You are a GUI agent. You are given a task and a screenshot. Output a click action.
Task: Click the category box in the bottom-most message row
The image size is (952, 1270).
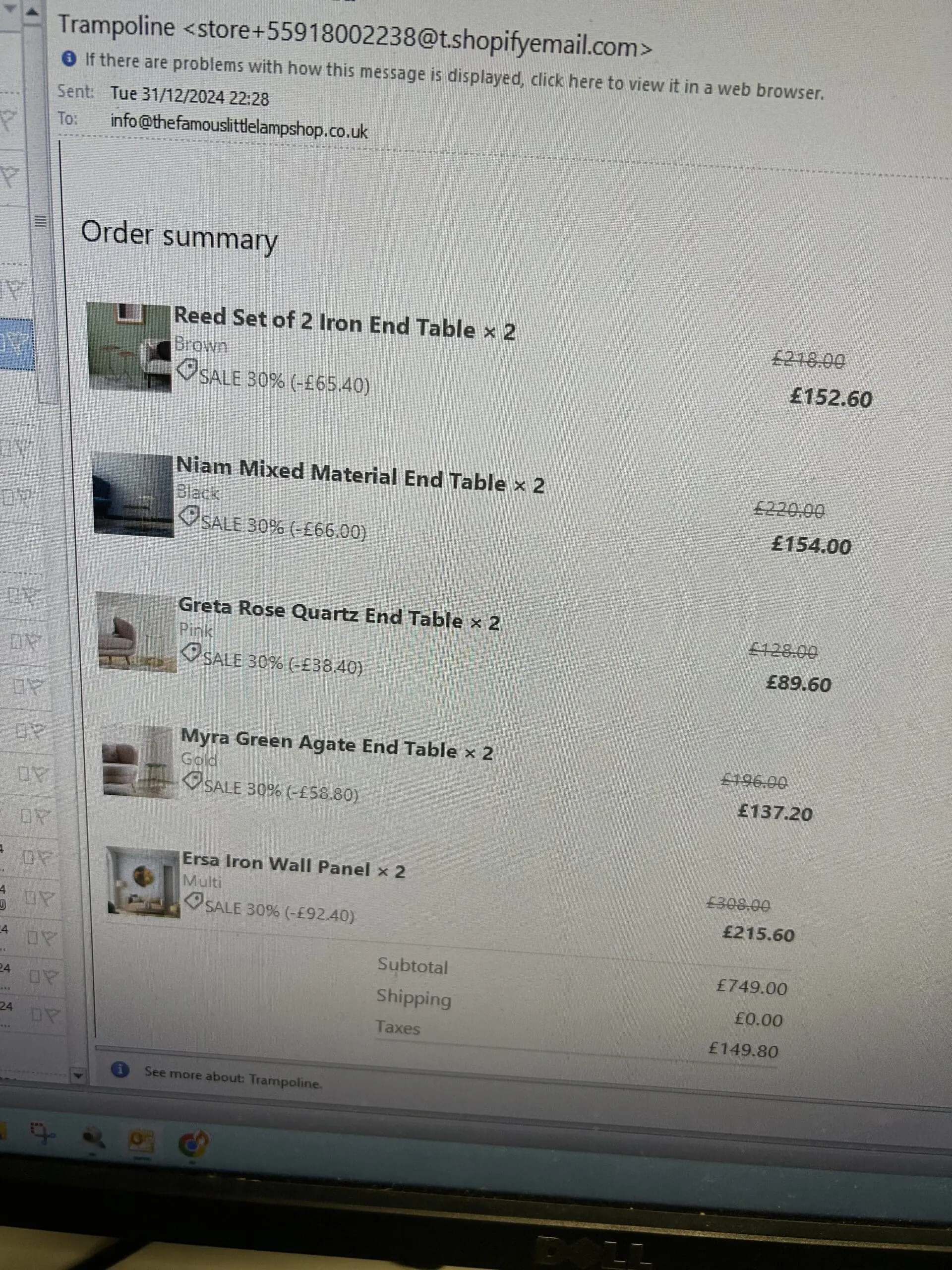tap(36, 1015)
